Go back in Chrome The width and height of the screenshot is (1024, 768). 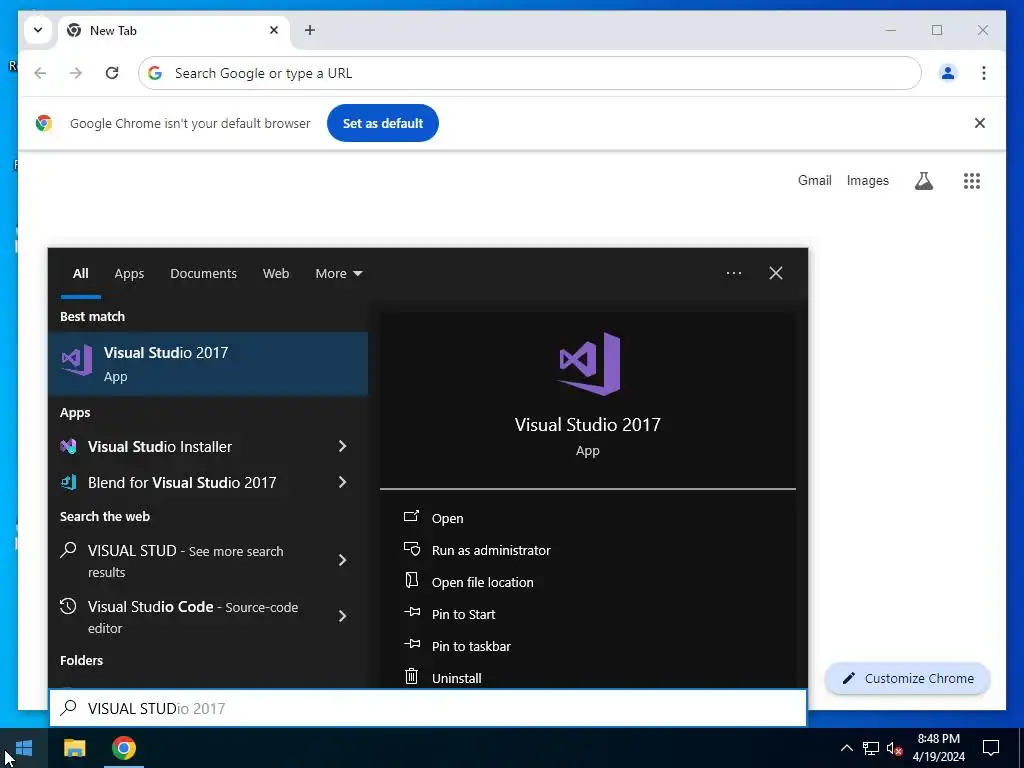tap(40, 73)
